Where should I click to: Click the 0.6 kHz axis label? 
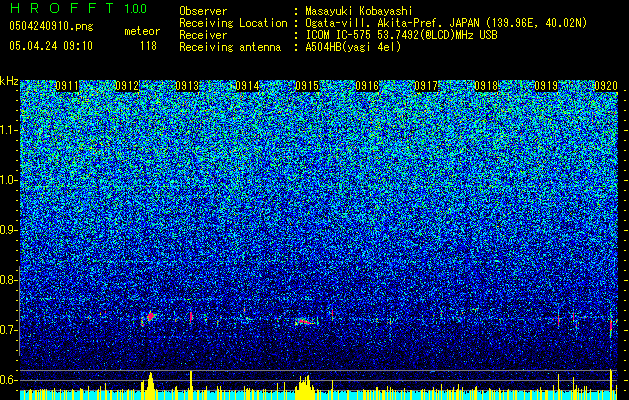tap(9, 380)
